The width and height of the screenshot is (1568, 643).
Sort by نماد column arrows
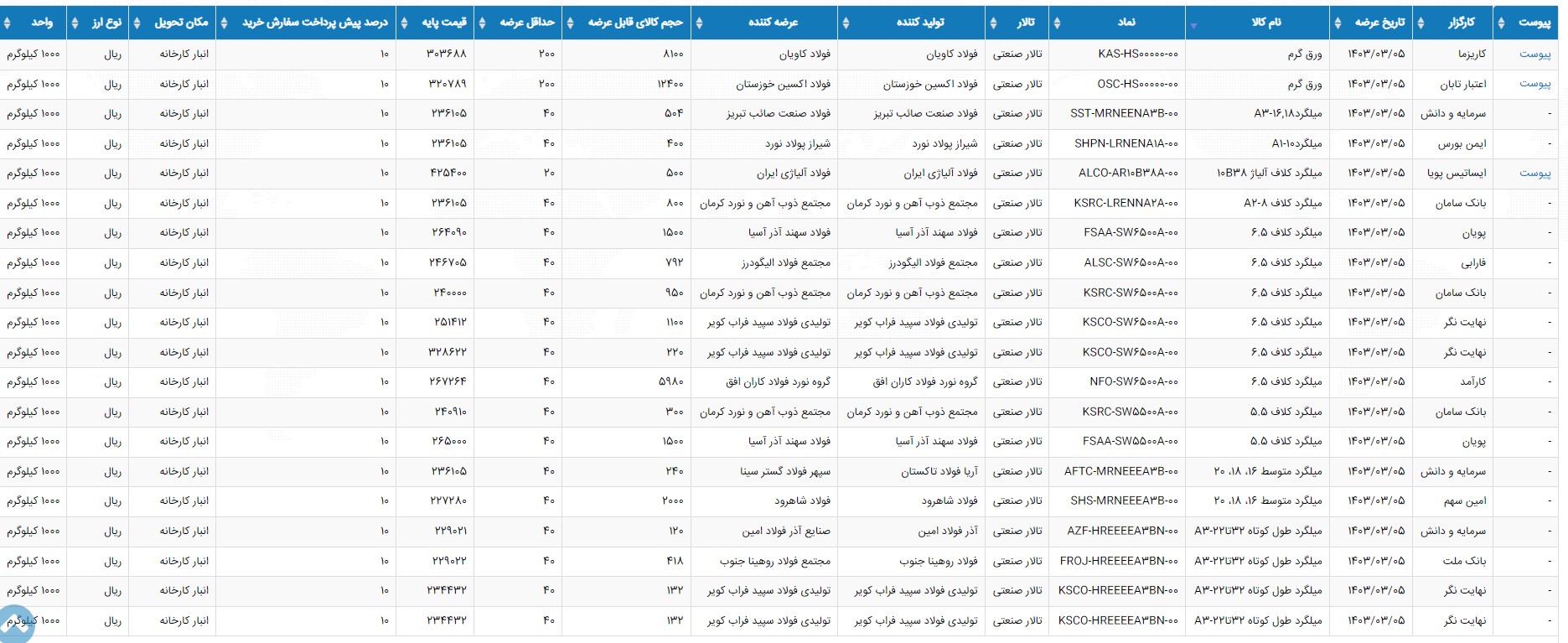click(x=1057, y=23)
